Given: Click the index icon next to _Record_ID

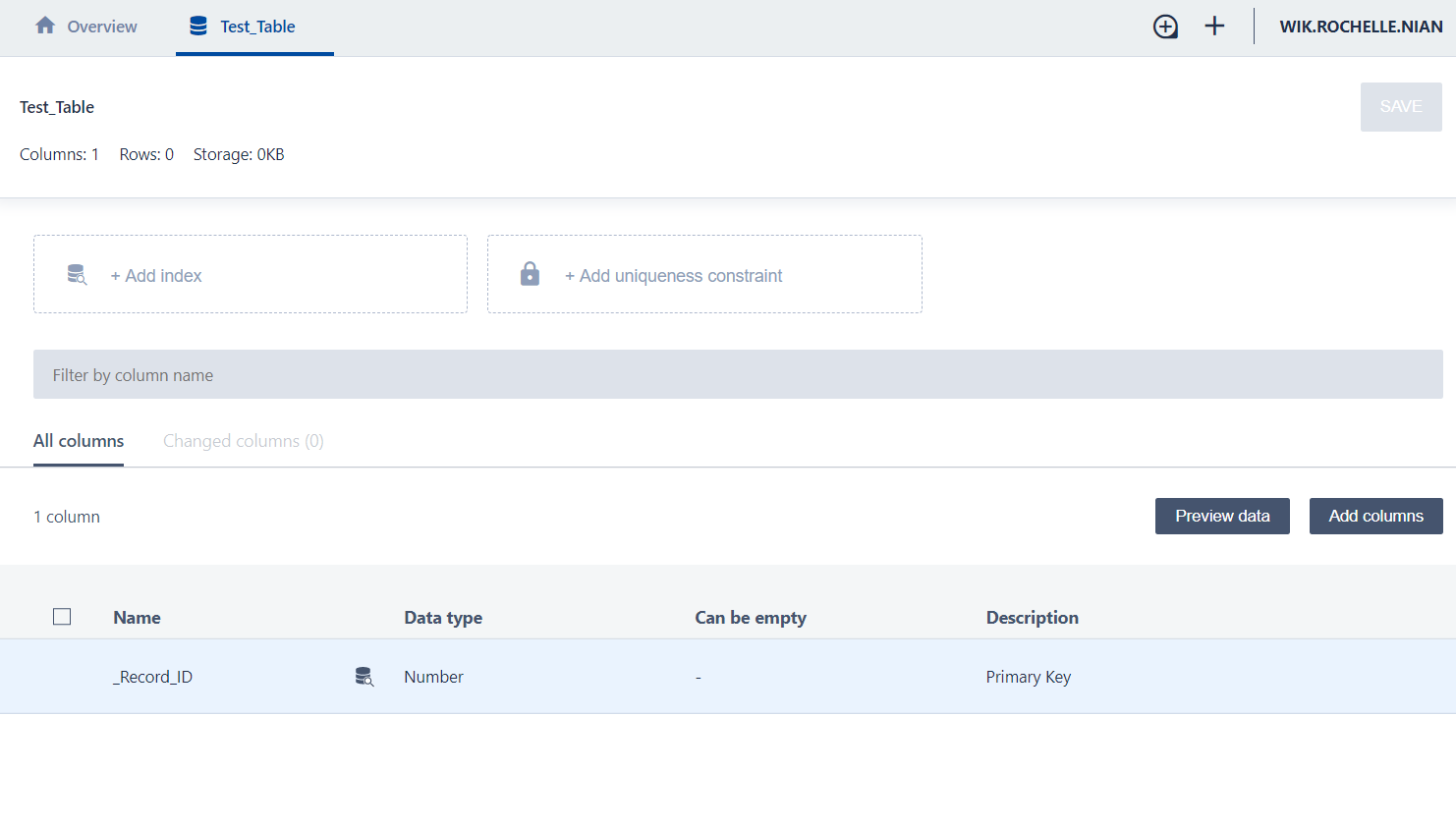Looking at the screenshot, I should pyautogui.click(x=364, y=677).
